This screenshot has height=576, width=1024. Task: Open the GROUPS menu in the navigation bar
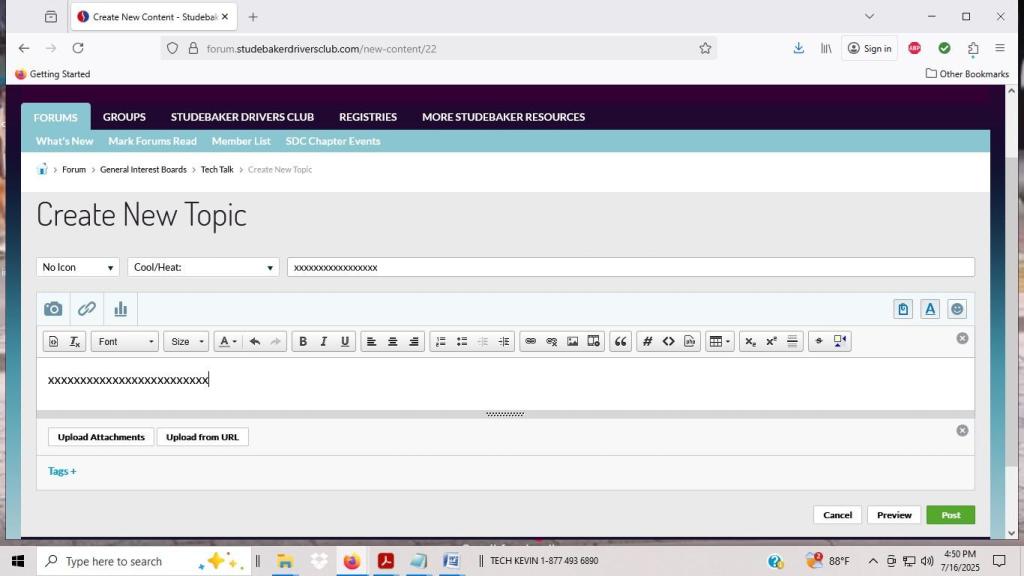[124, 117]
